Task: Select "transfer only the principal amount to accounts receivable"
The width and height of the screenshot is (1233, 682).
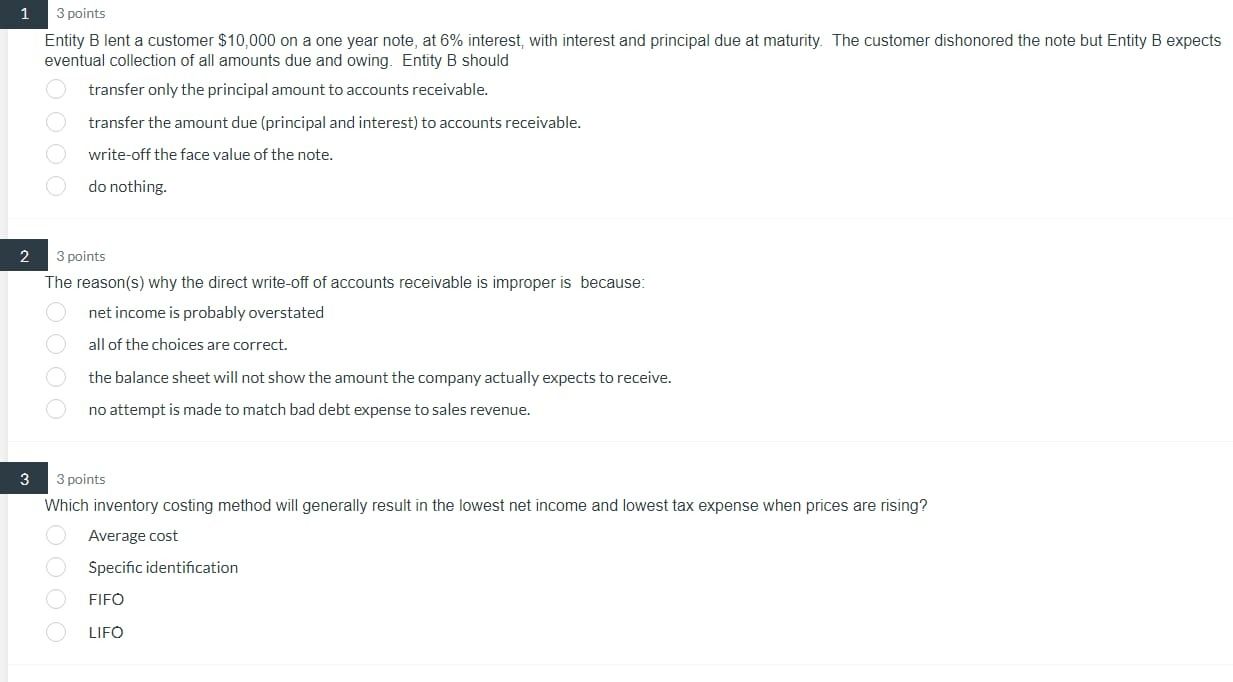Action: coord(55,89)
